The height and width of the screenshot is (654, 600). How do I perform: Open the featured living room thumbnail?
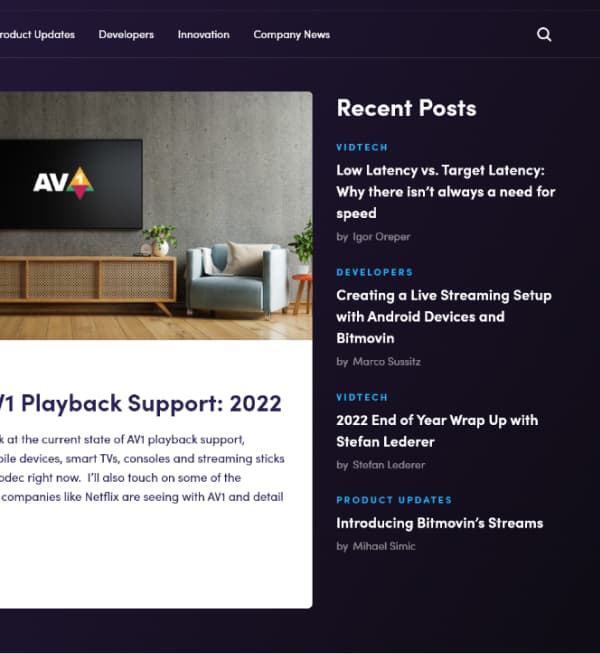click(156, 216)
